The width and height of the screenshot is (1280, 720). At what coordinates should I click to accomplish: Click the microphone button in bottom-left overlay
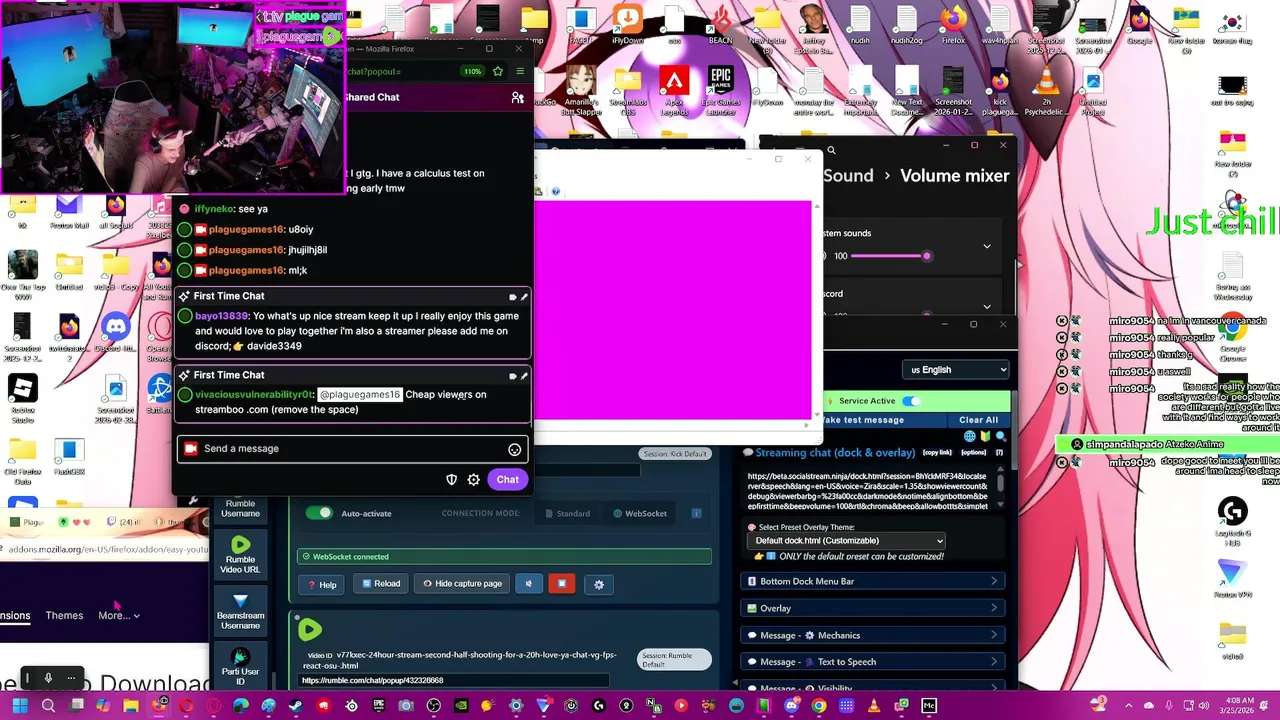[x=47, y=678]
